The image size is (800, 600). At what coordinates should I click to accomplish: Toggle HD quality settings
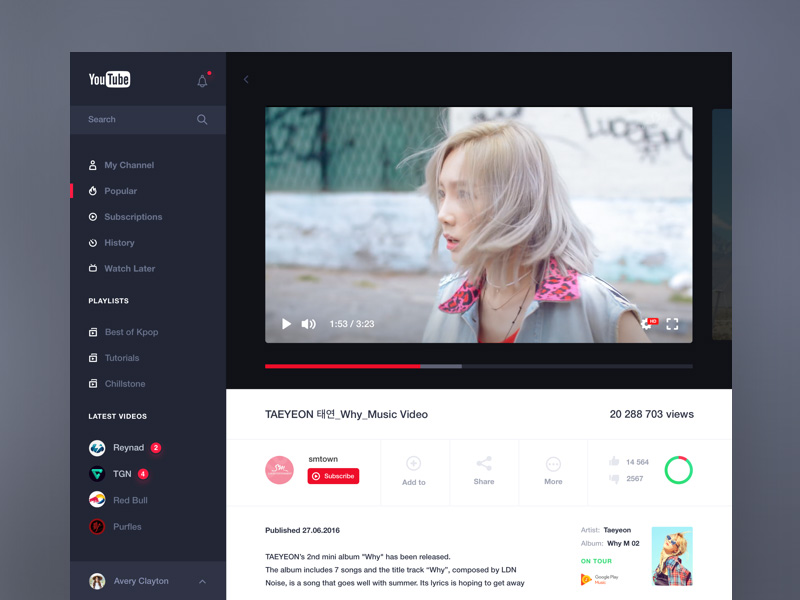(648, 324)
